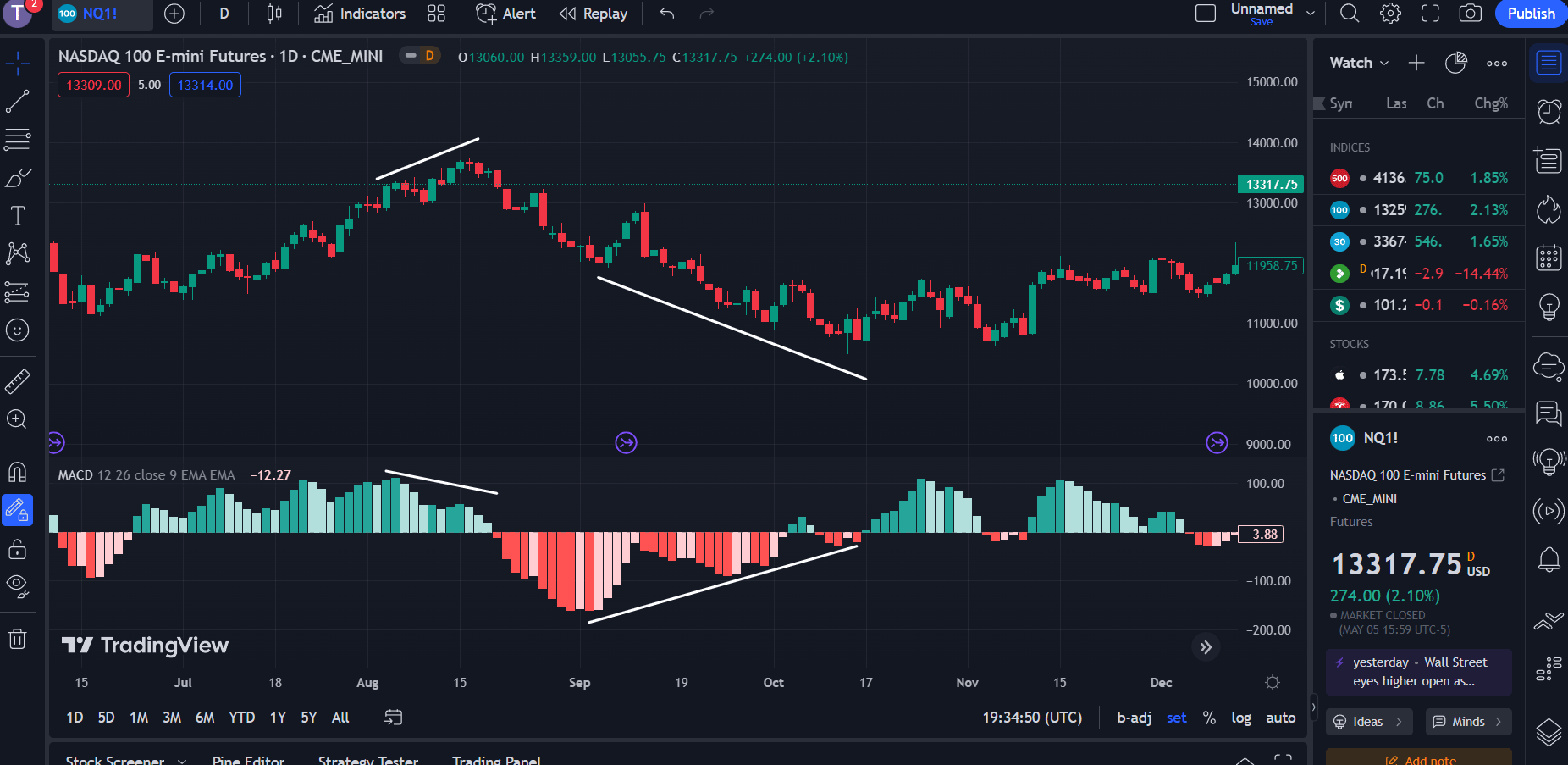Open the Unnamed layout dropdown chevron
This screenshot has width=1568, height=765.
pos(1310,12)
